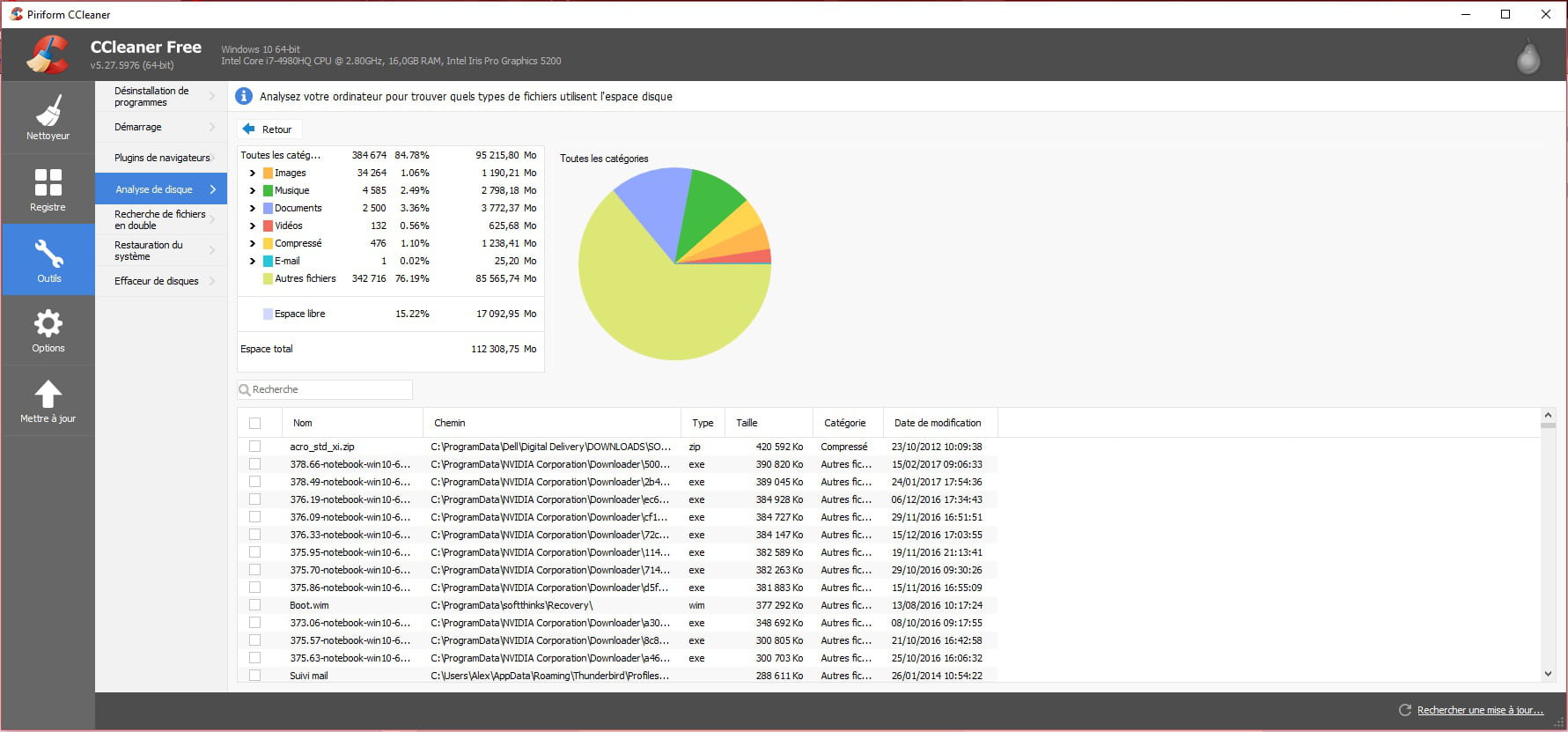Check the 376.19-notebook file checkbox
The width and height of the screenshot is (1568, 732).
pyautogui.click(x=254, y=499)
